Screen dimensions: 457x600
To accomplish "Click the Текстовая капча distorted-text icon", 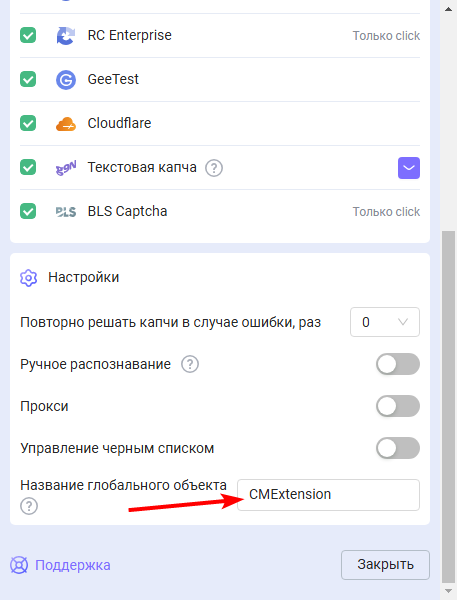I will click(66, 168).
